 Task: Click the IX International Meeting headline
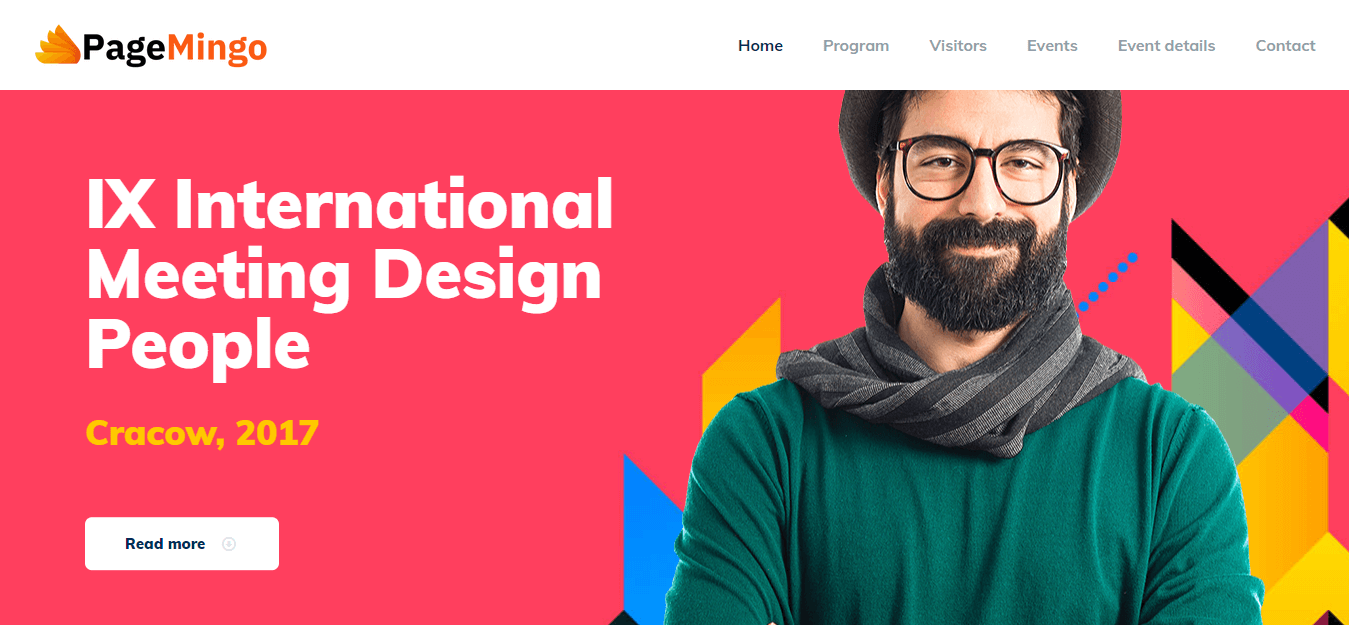pos(349,276)
